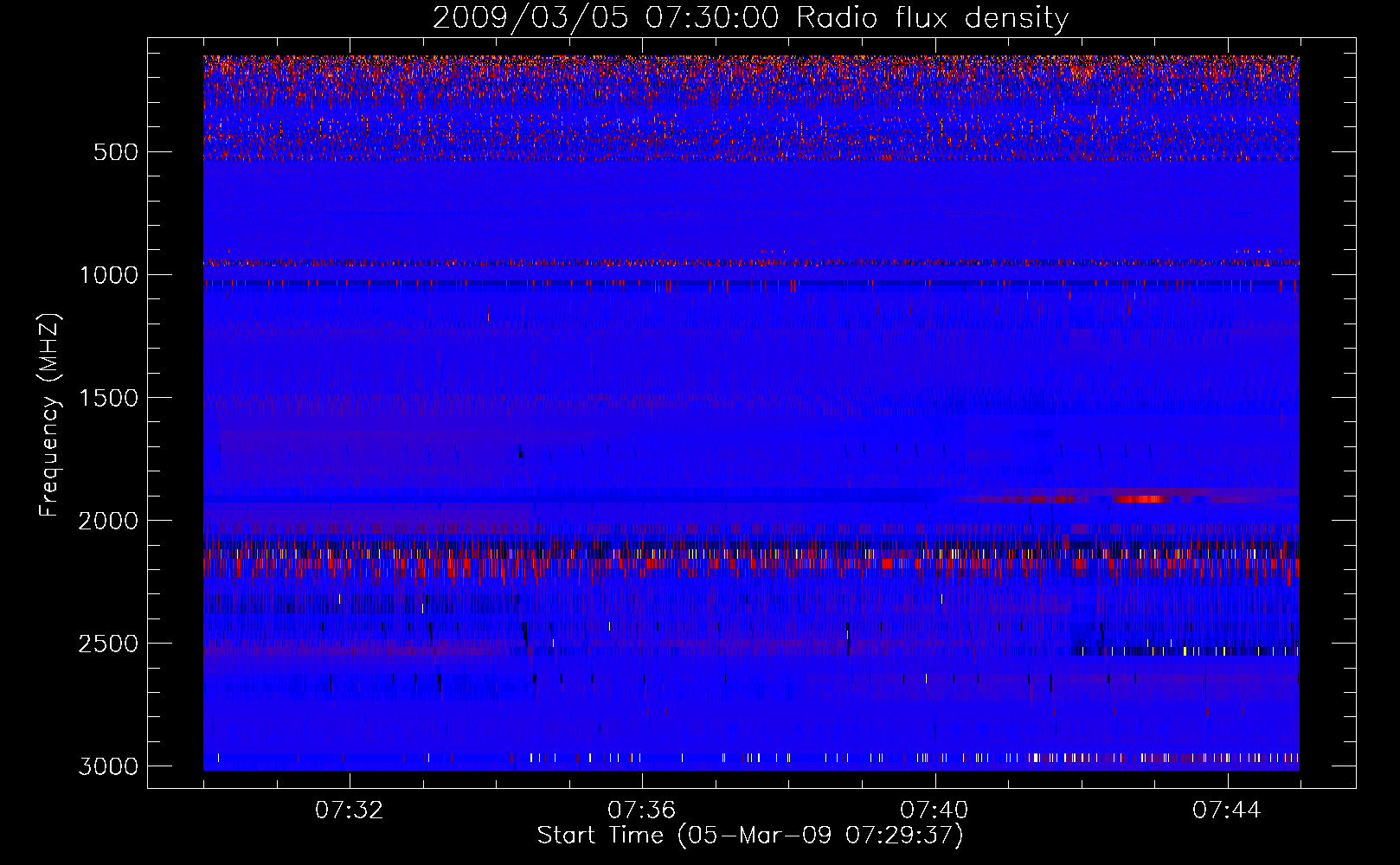The height and width of the screenshot is (865, 1400).
Task: Click the bright red burst near 1900 MHz
Action: click(x=1140, y=499)
